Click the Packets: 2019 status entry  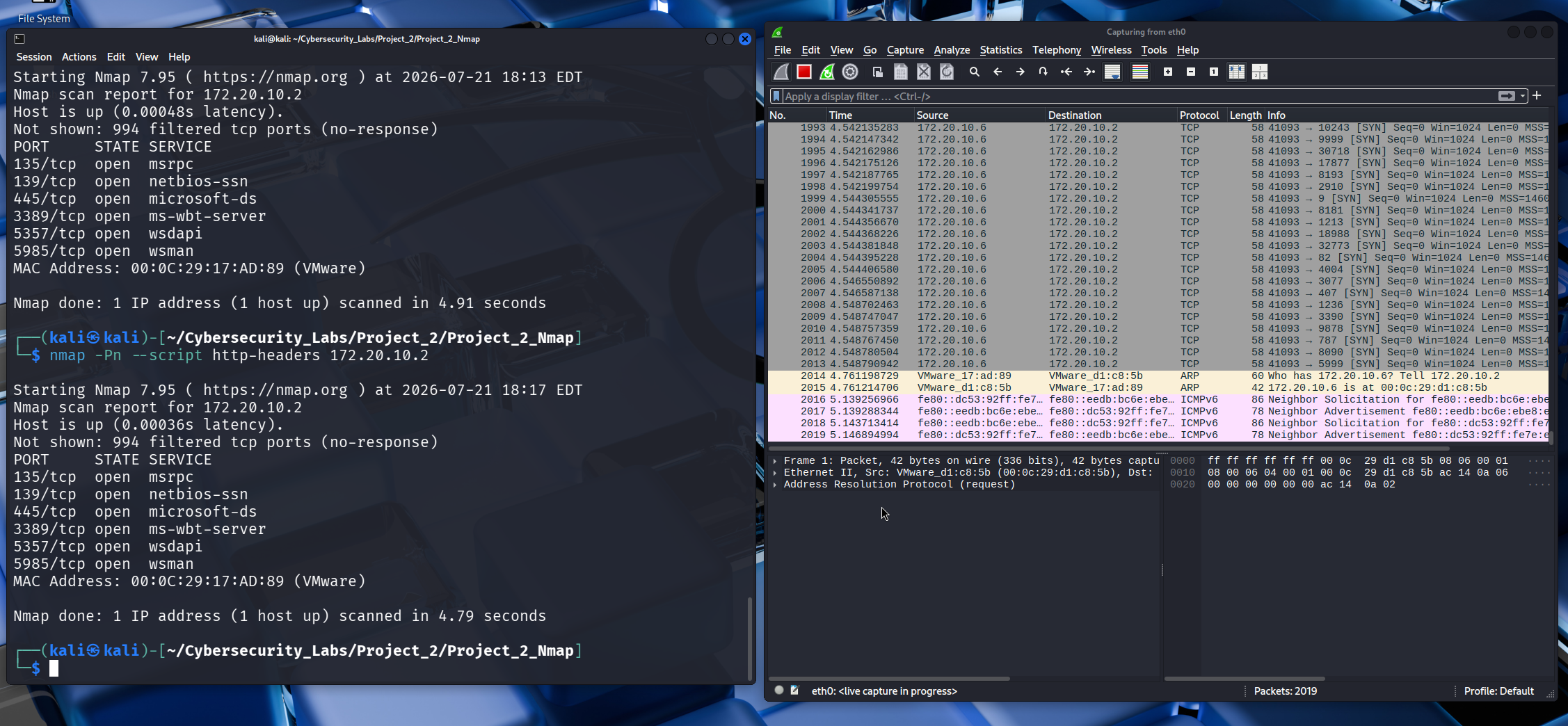click(1285, 691)
